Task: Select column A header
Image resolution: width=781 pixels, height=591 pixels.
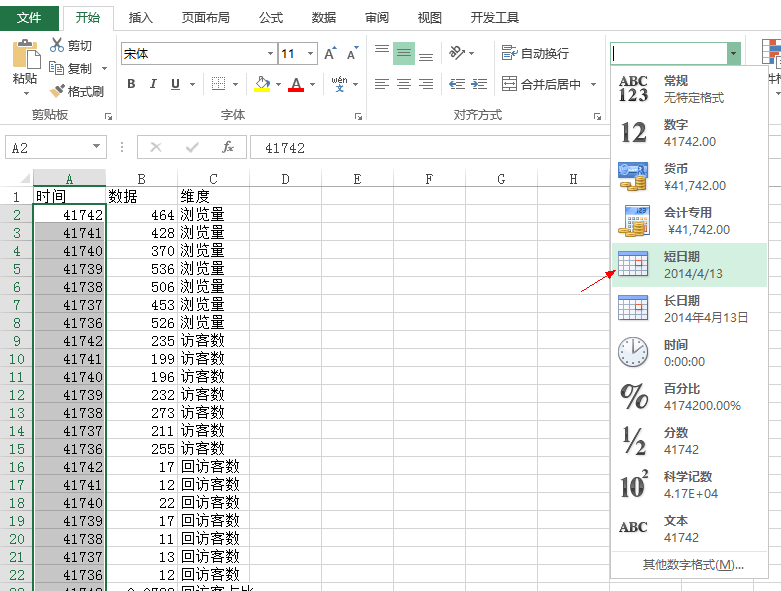Action: pyautogui.click(x=69, y=178)
